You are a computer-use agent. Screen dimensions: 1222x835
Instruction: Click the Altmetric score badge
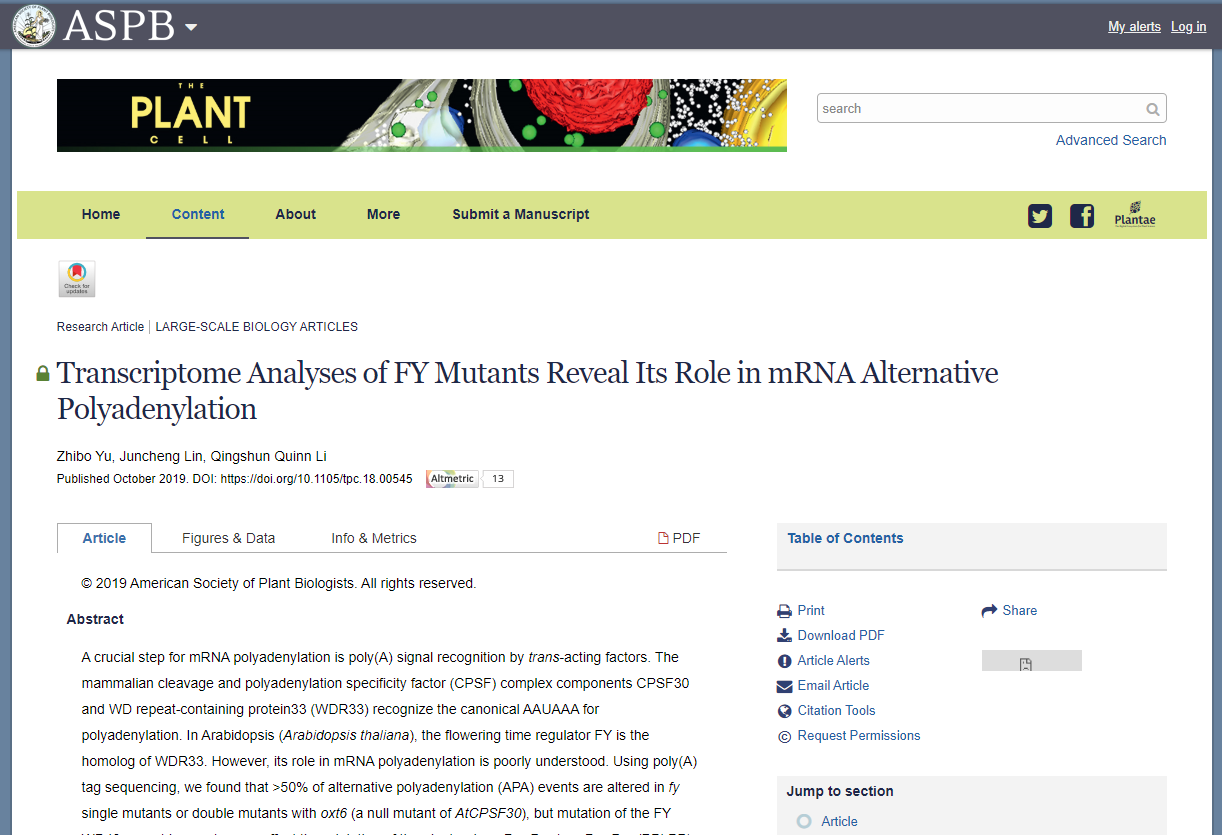click(469, 479)
